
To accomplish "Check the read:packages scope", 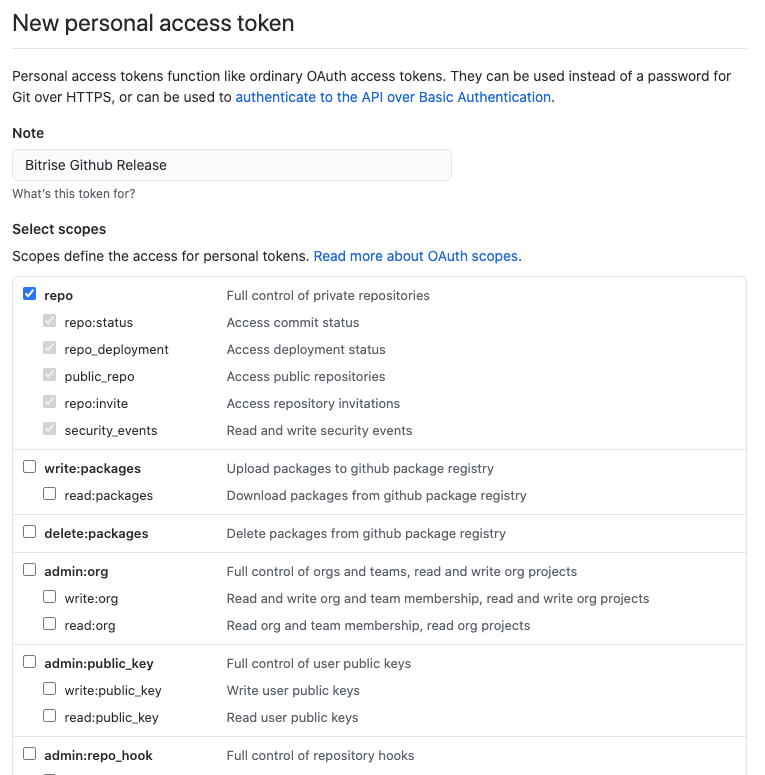I will click(x=50, y=494).
